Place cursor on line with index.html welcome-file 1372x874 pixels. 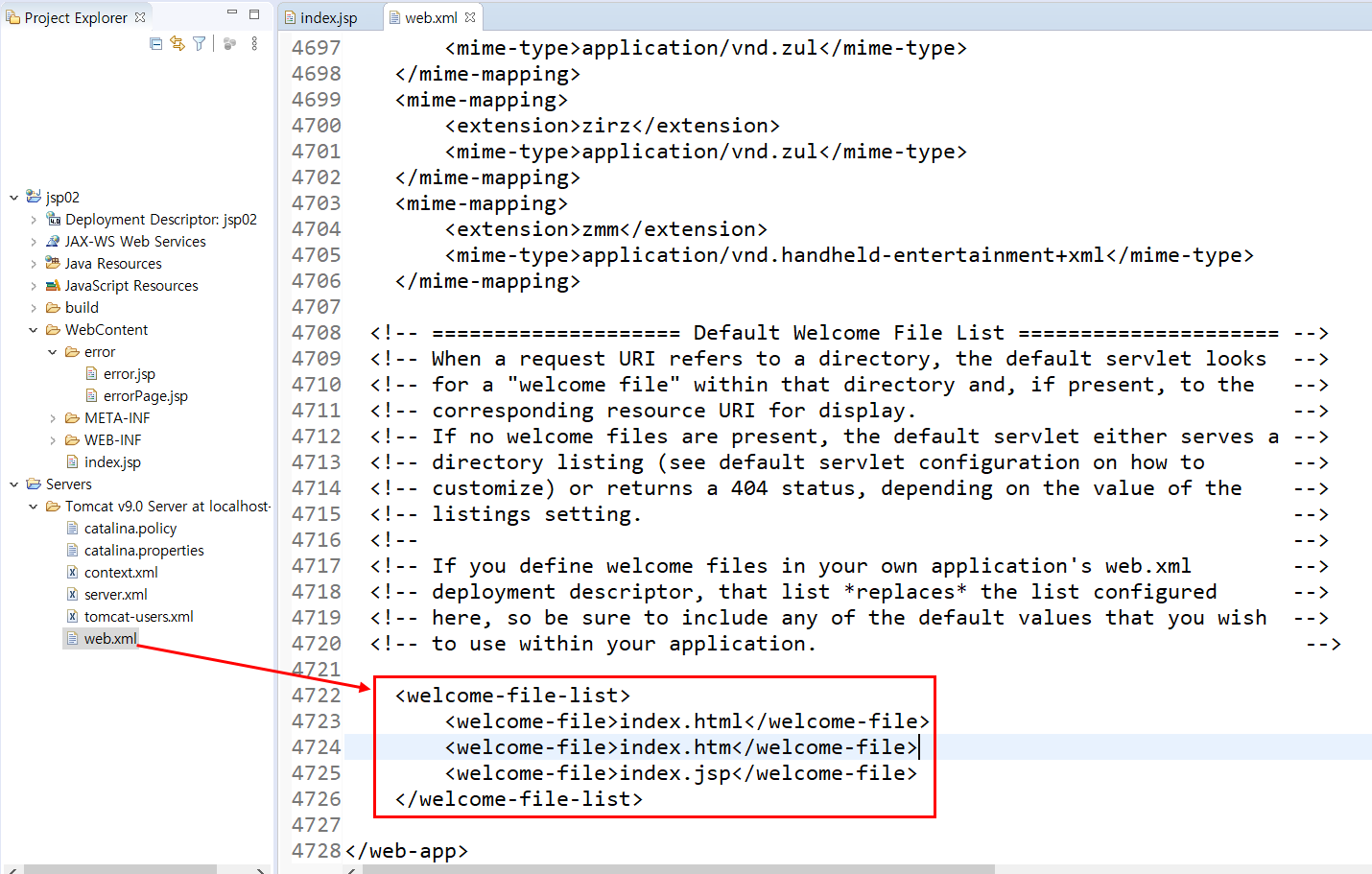point(687,721)
